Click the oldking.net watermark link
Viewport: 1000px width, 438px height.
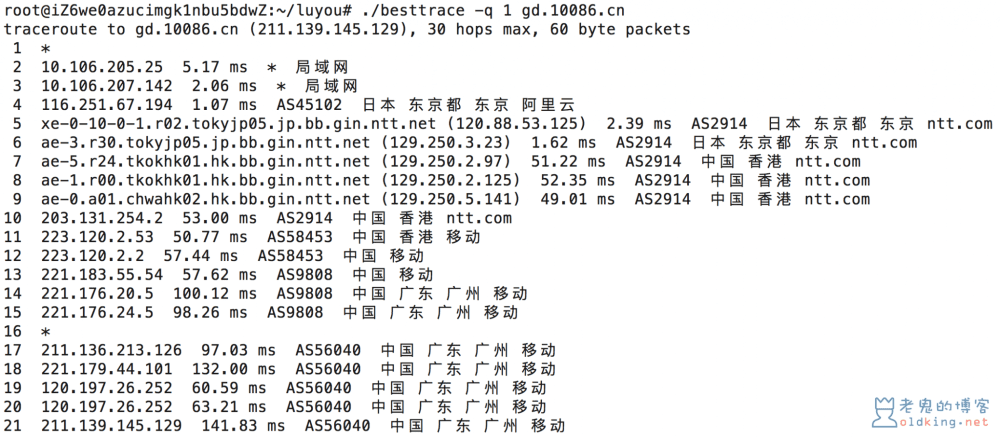(x=944, y=422)
